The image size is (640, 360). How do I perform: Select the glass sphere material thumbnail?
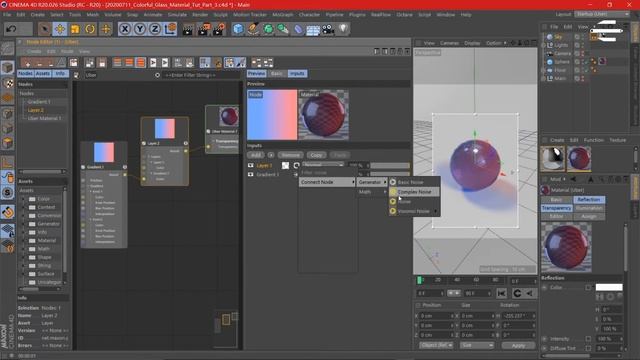(578, 158)
